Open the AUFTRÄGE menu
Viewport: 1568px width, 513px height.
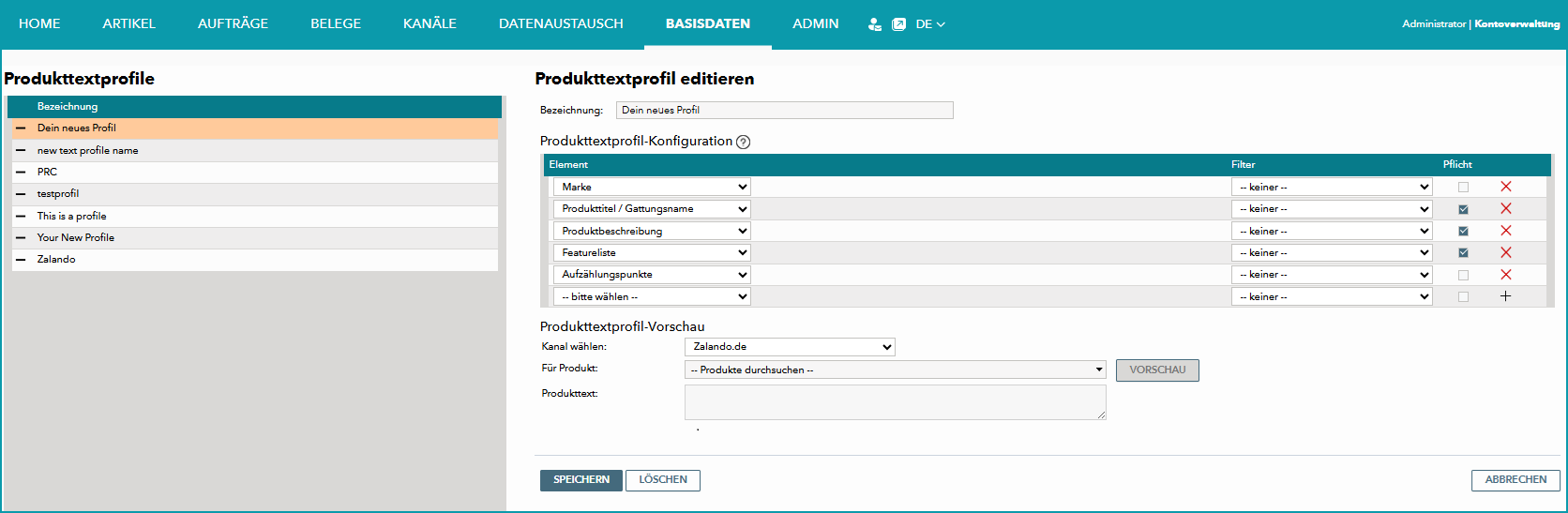[x=233, y=23]
